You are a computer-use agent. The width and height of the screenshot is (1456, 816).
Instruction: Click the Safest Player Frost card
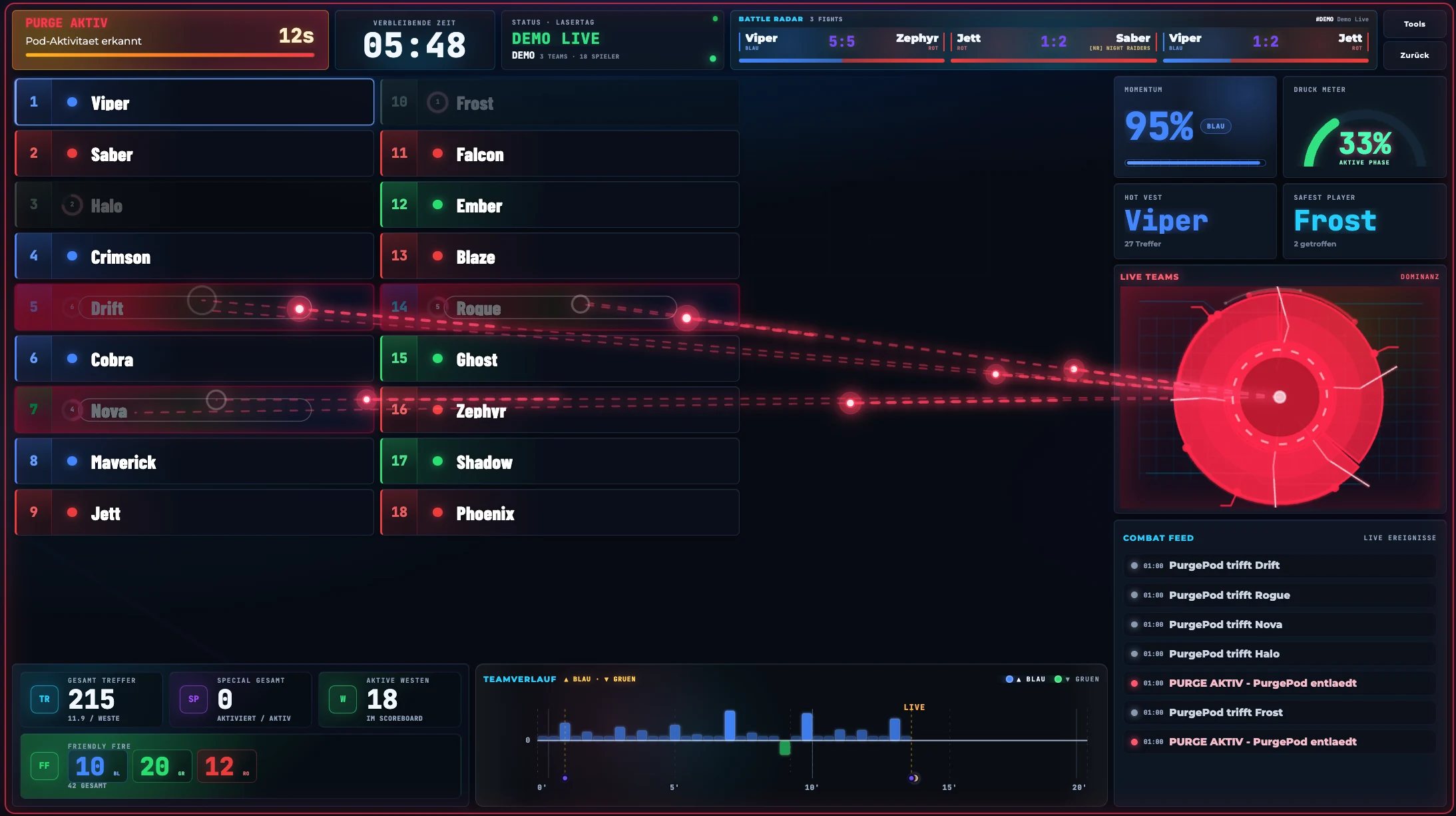(1364, 221)
